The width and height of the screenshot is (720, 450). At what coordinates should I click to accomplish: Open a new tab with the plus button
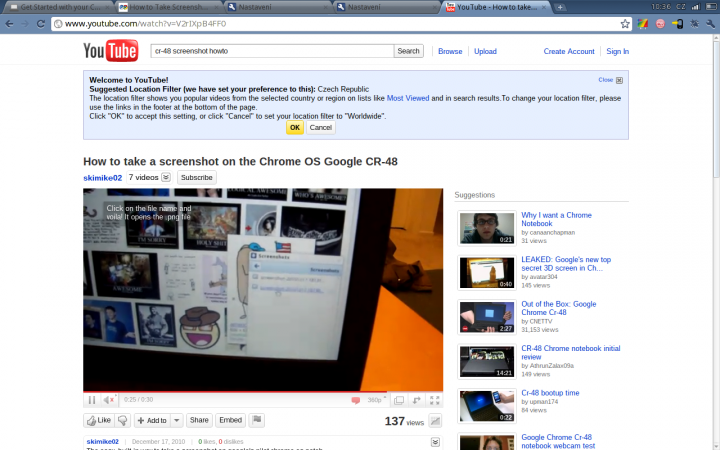click(560, 7)
